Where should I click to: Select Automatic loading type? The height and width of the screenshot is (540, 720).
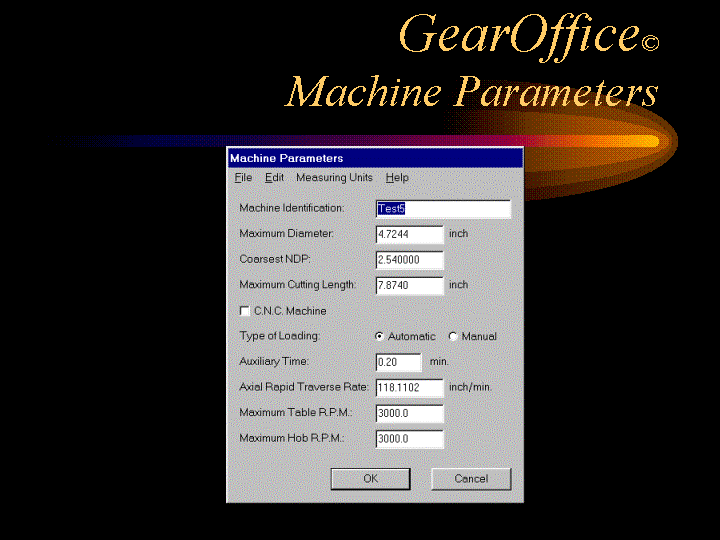tap(379, 337)
